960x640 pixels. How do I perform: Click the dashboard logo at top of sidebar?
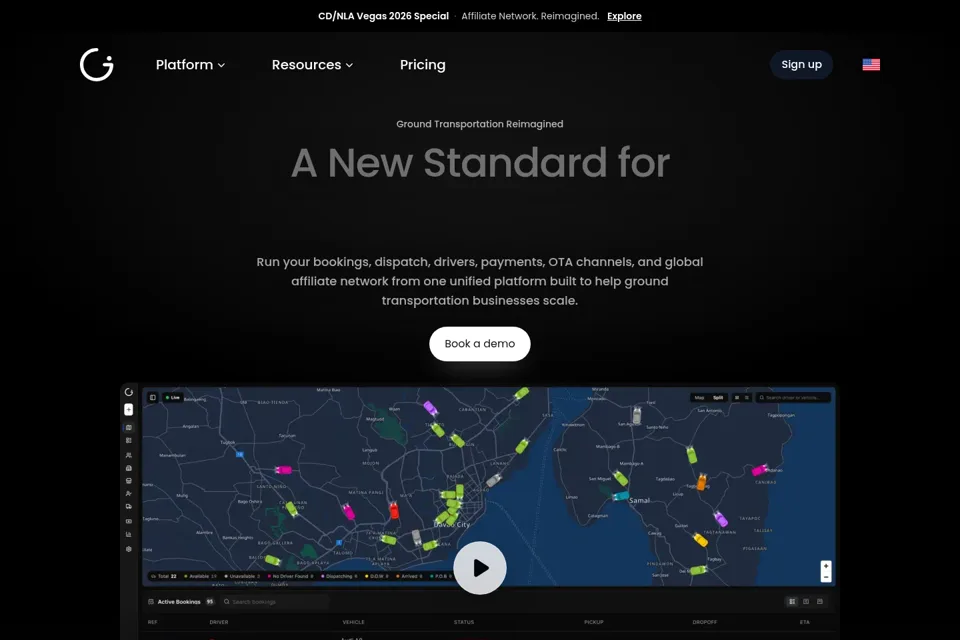coord(129,392)
